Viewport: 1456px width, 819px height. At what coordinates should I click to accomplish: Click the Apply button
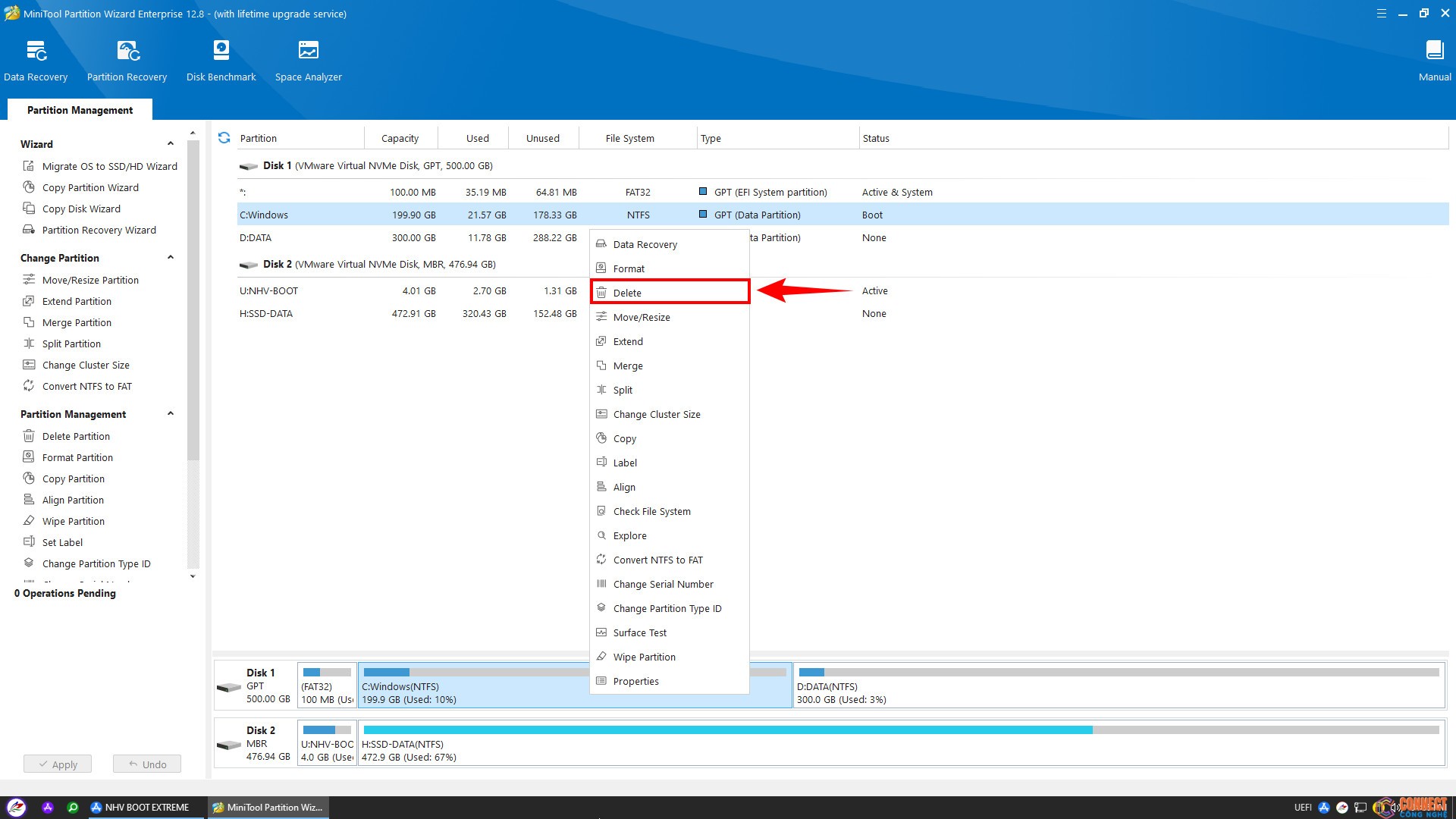(58, 764)
